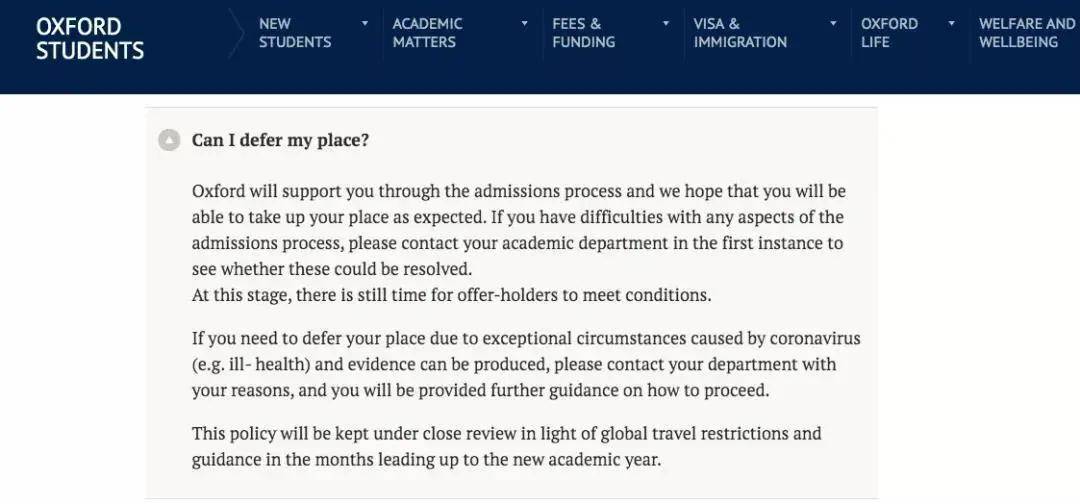The width and height of the screenshot is (1080, 504).
Task: Select the Fees & Funding menu item
Action: point(583,33)
